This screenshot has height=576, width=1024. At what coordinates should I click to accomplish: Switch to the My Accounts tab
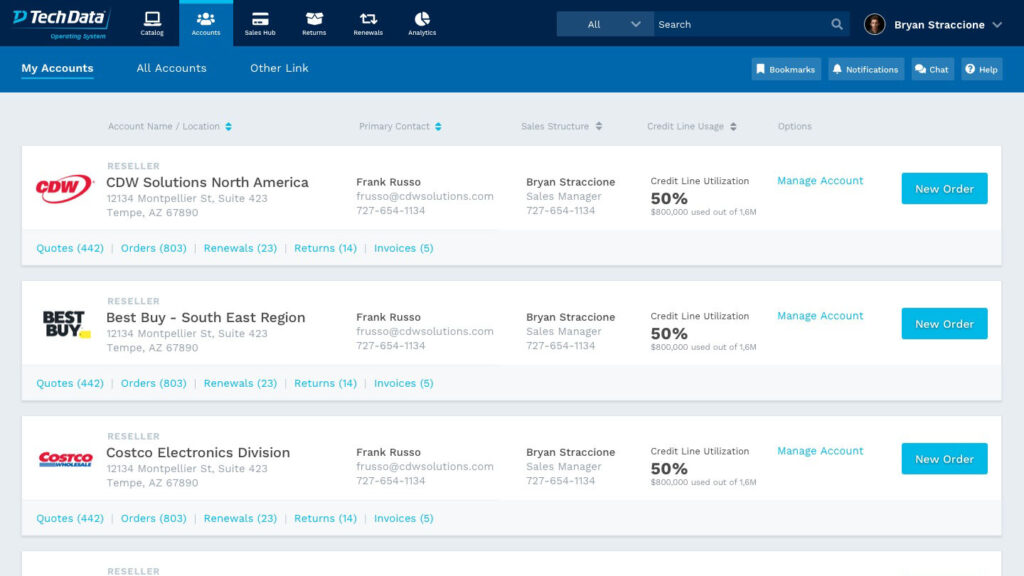(x=57, y=68)
